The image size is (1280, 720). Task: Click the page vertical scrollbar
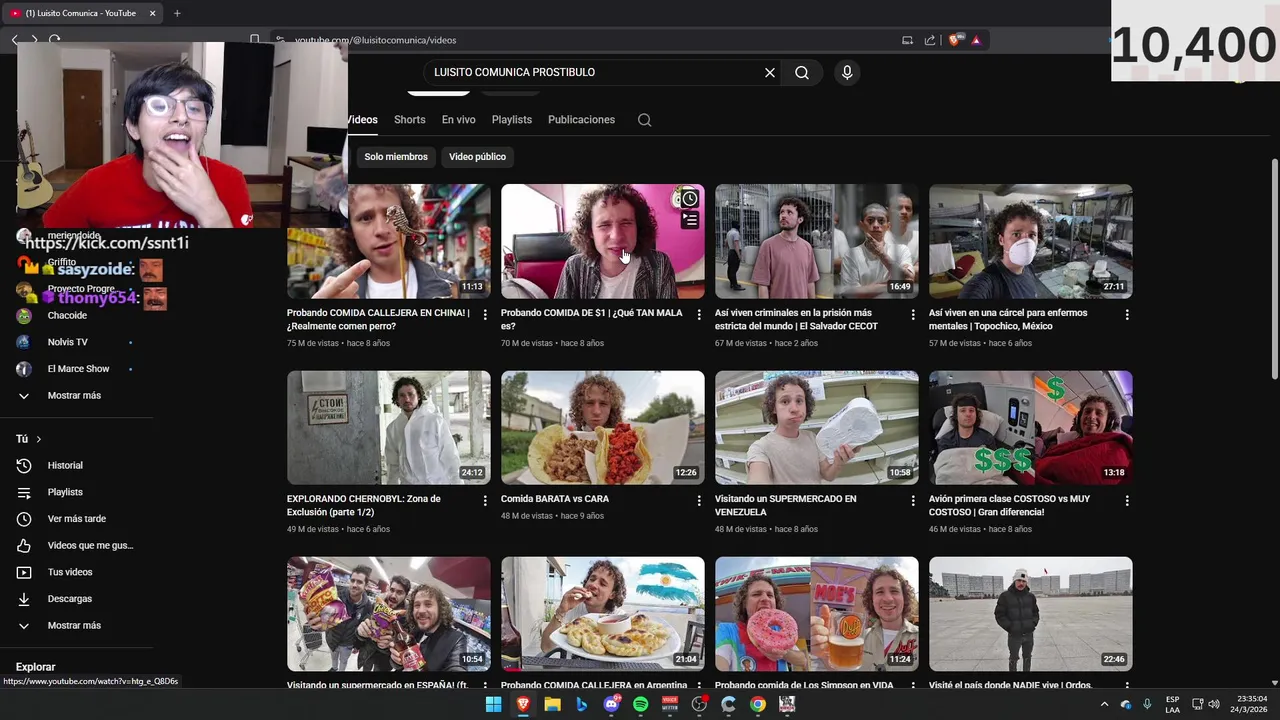coord(1274,268)
